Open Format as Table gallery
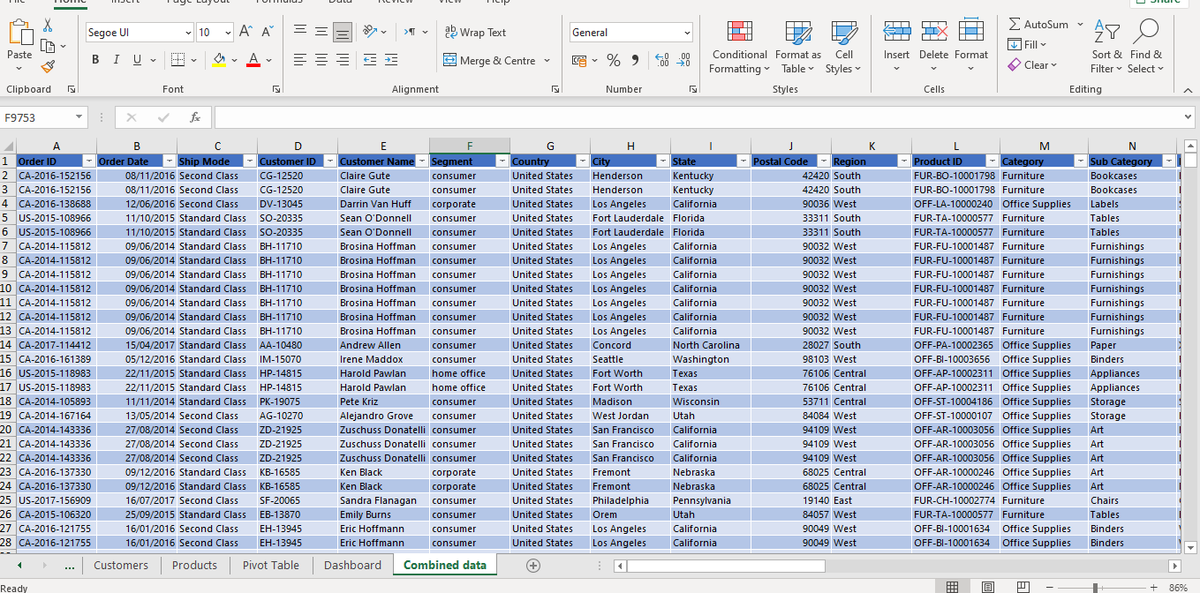Viewport: 1200px width, 593px height. tap(798, 47)
